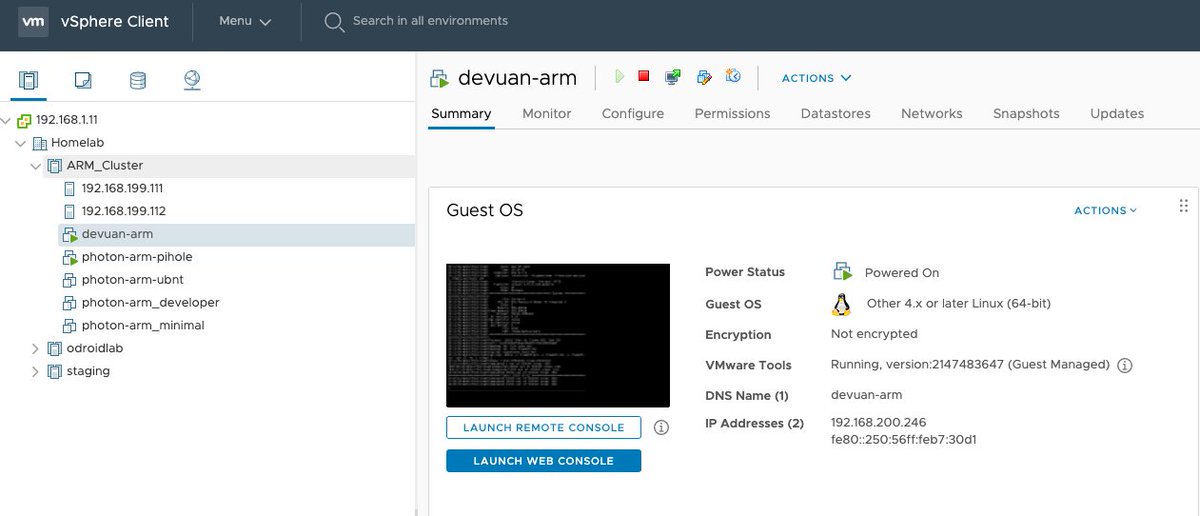Collapse the Homelab datacenter
The height and width of the screenshot is (516, 1200).
click(21, 143)
